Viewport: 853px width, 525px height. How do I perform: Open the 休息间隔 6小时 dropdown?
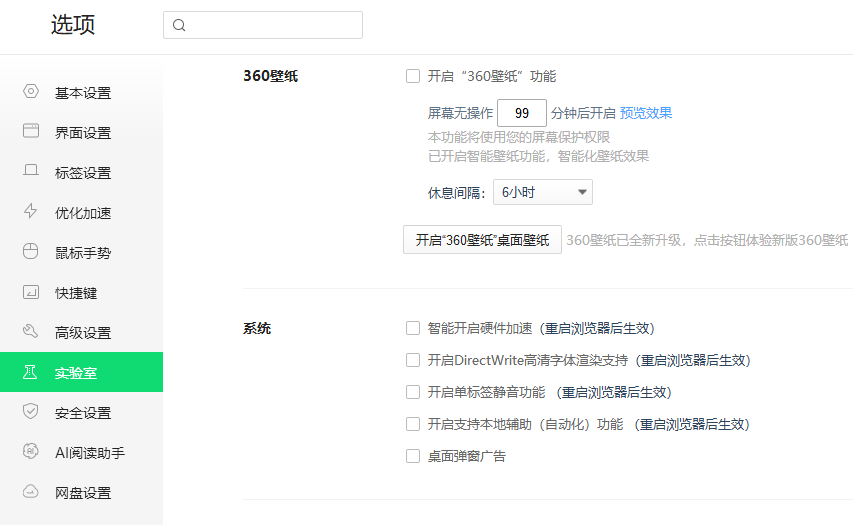[542, 192]
